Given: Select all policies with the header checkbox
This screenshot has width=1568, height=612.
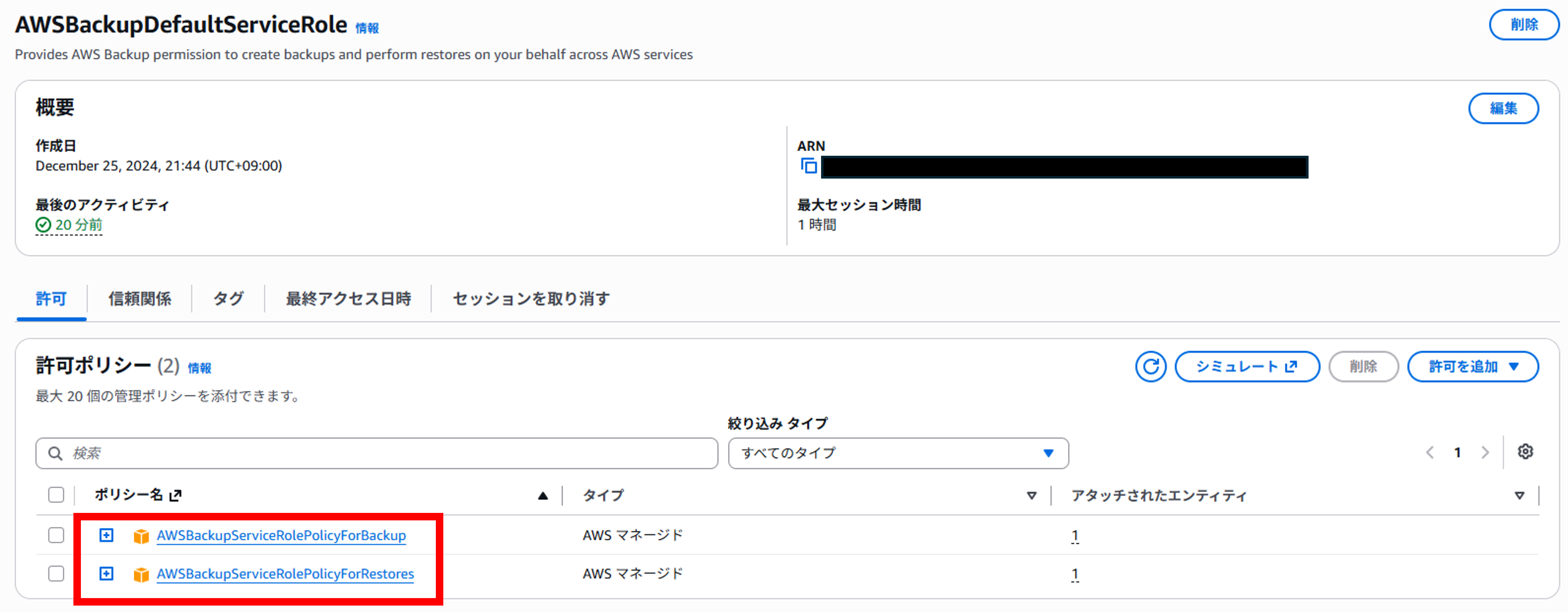Looking at the screenshot, I should pos(56,495).
